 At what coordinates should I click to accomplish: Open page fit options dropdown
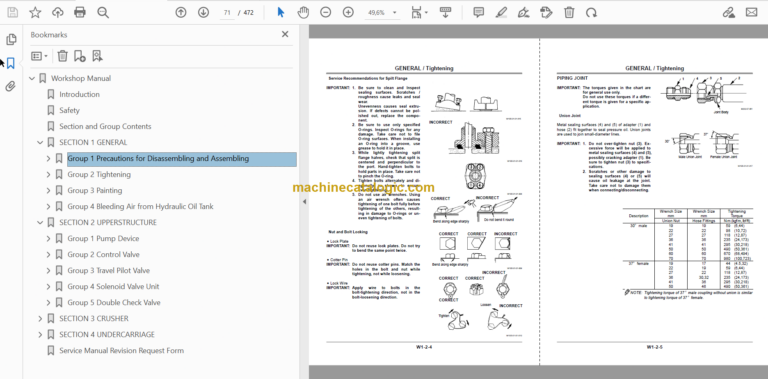click(419, 12)
